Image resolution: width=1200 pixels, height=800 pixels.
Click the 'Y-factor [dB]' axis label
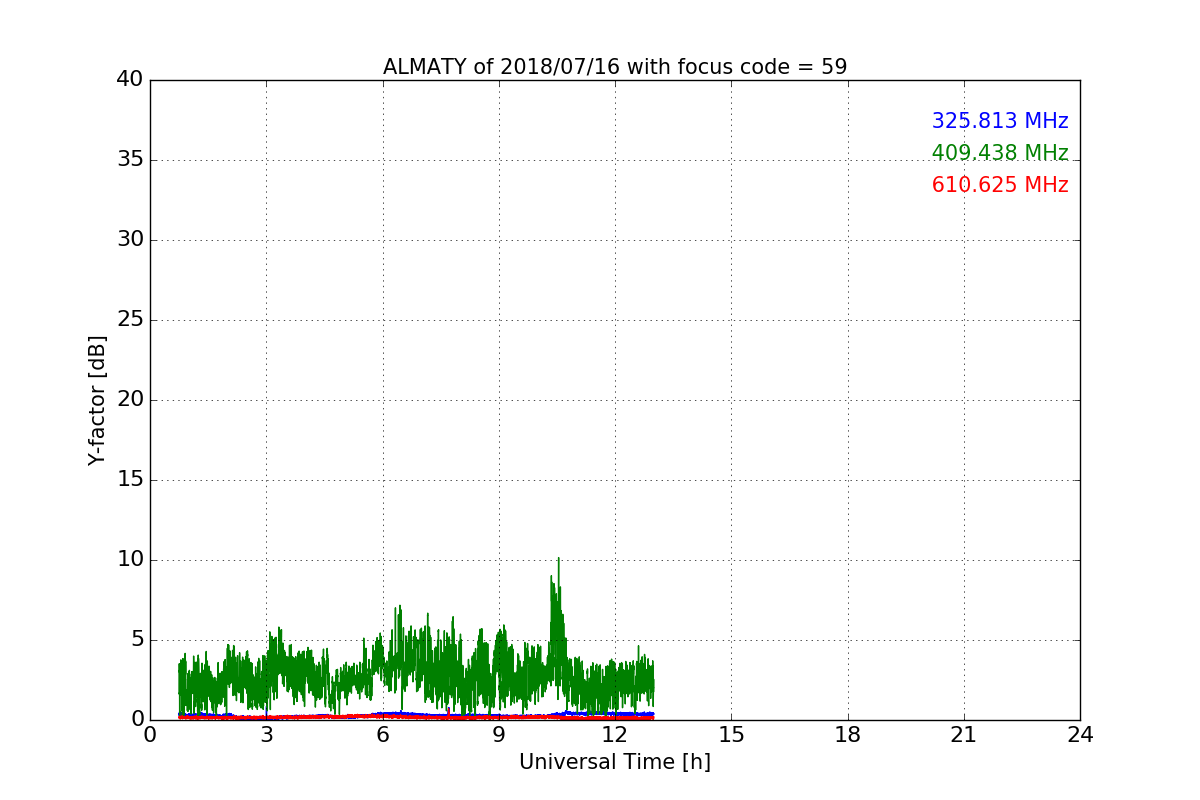(x=97, y=400)
